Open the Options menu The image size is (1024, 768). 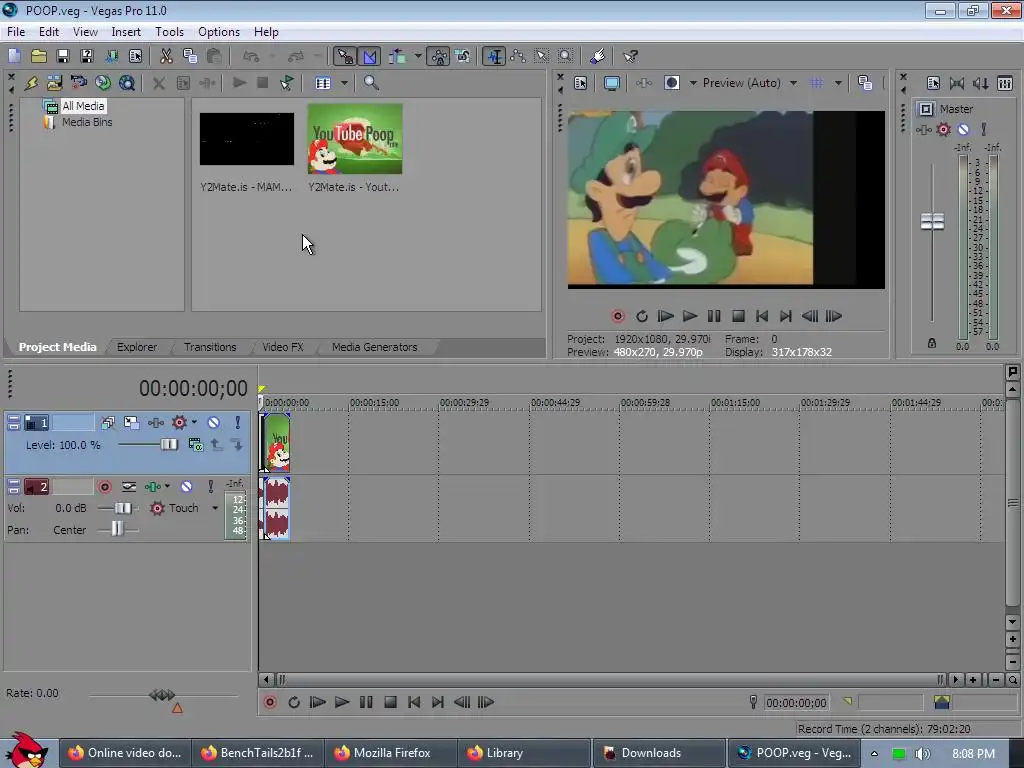[219, 31]
